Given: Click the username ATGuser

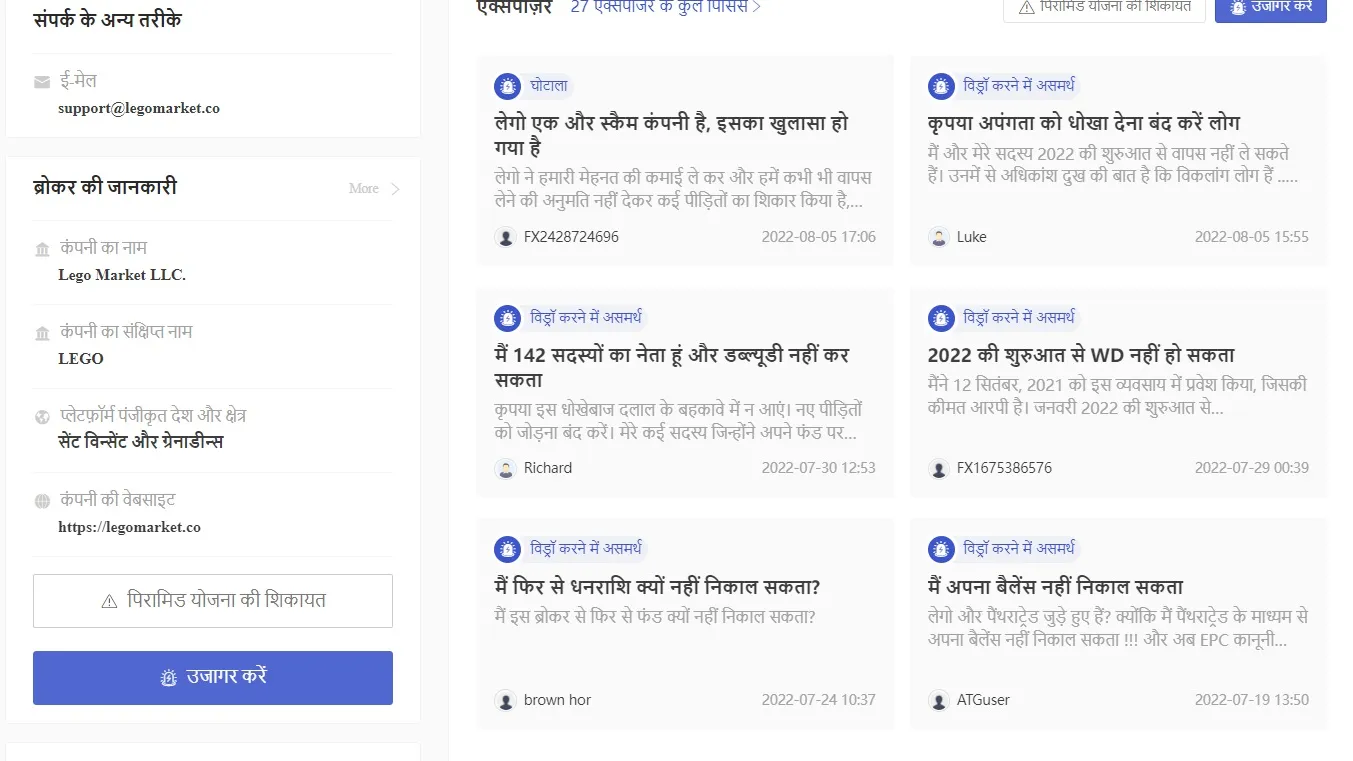Looking at the screenshot, I should pos(983,700).
